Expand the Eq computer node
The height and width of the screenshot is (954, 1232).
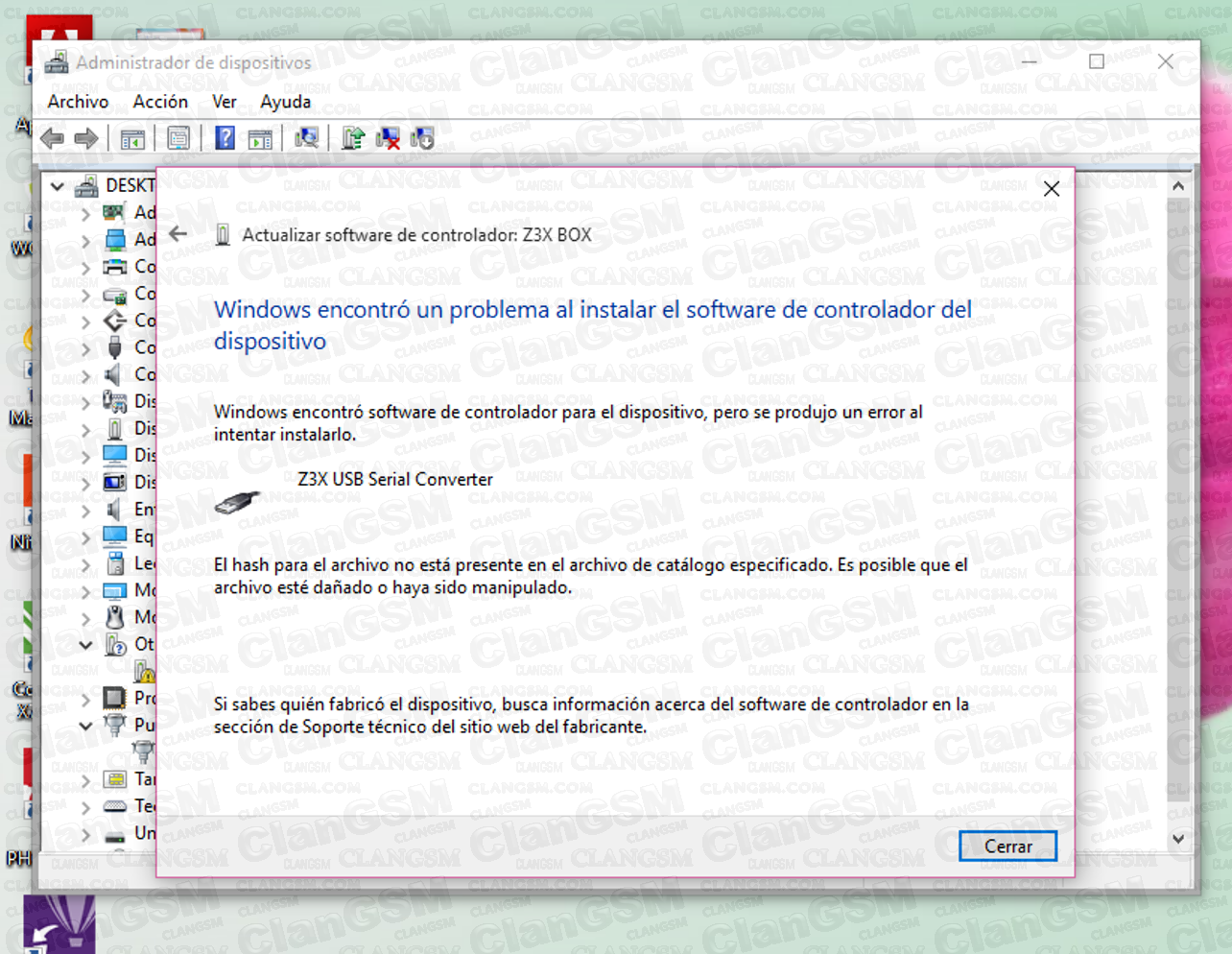click(x=85, y=537)
